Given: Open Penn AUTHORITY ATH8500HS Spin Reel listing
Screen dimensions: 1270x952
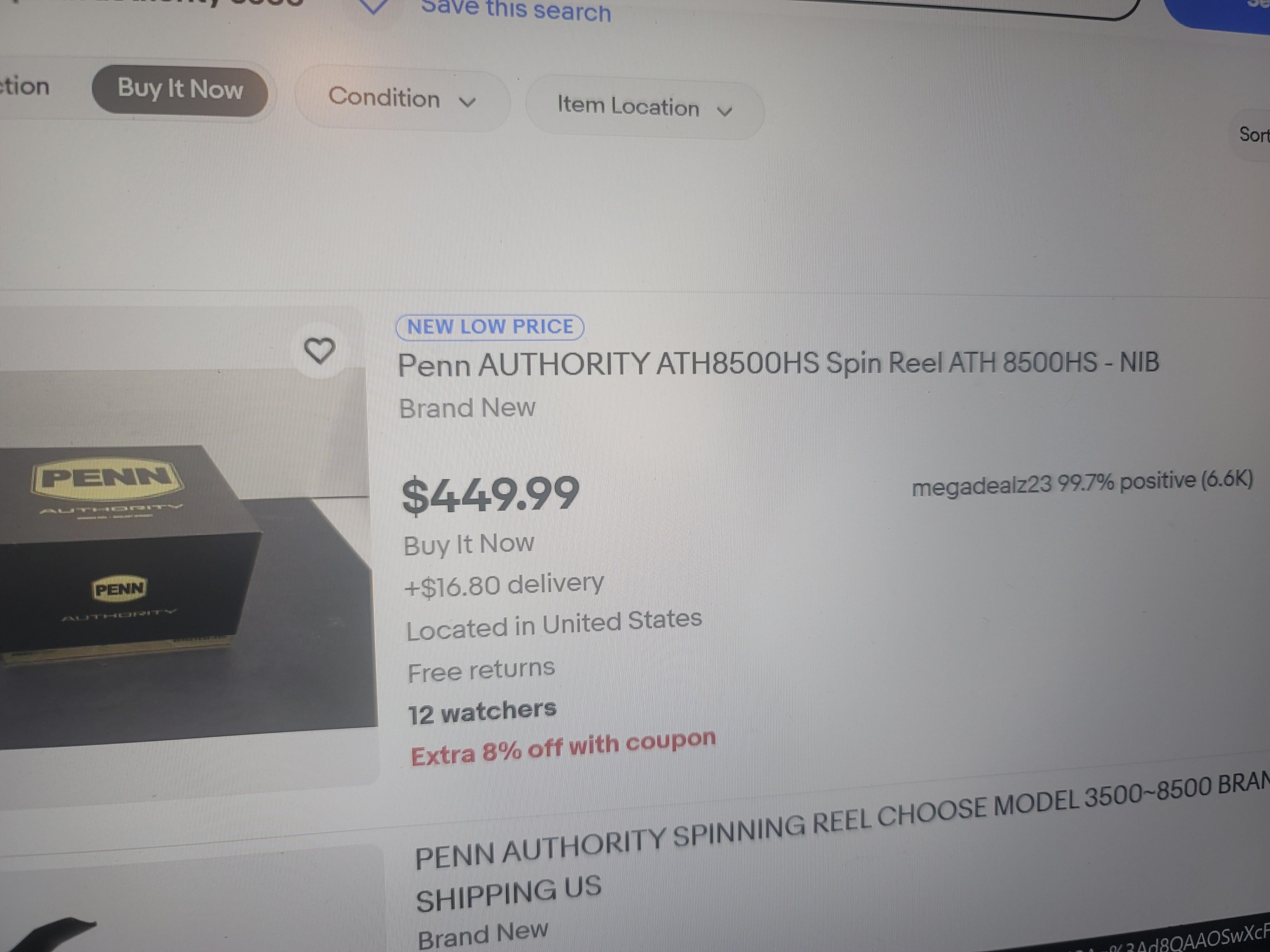Looking at the screenshot, I should (778, 364).
